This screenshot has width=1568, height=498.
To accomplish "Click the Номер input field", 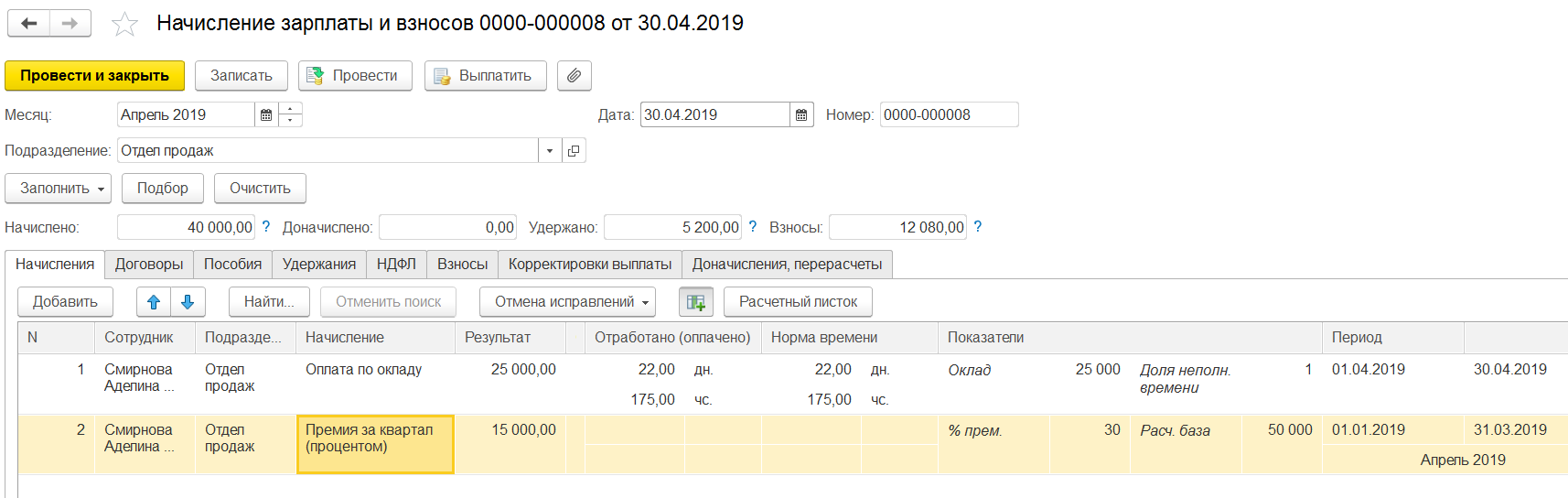I will coord(948,114).
